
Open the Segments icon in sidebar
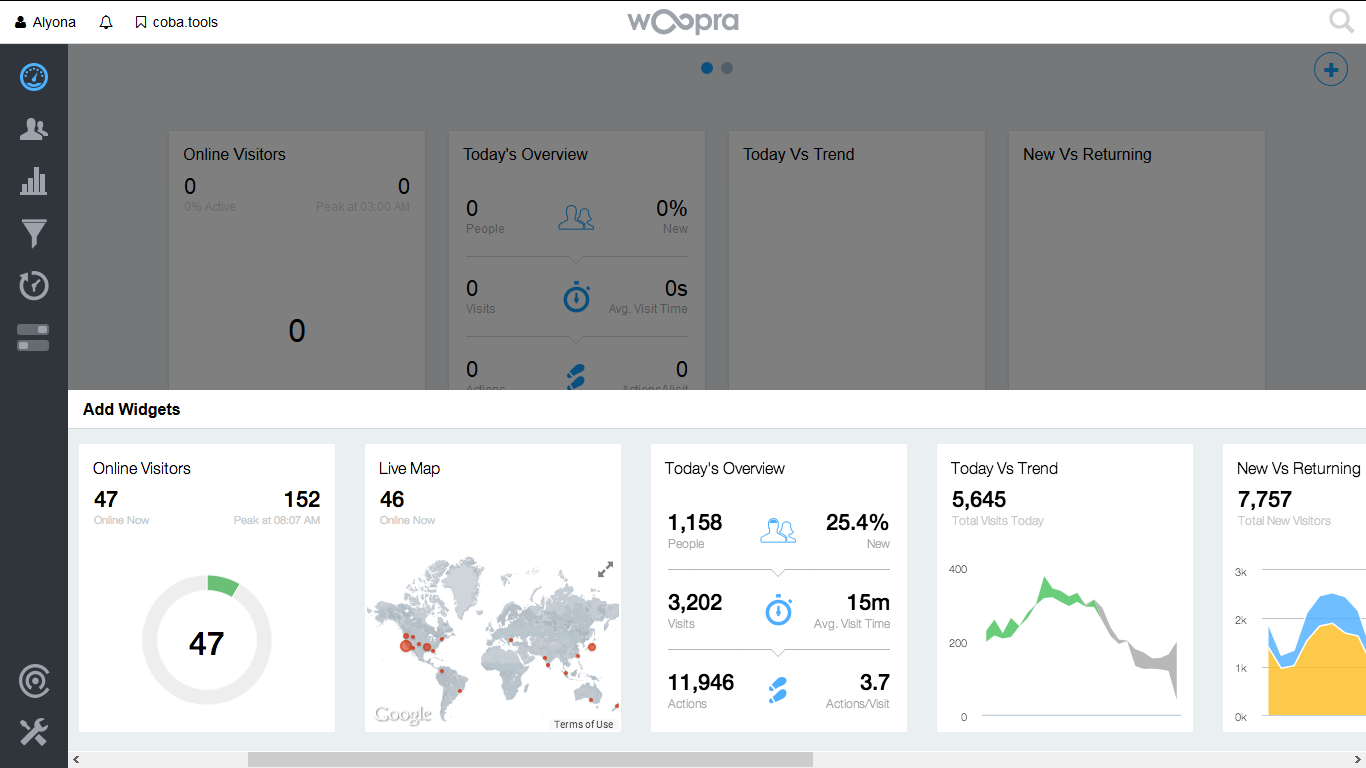point(34,337)
